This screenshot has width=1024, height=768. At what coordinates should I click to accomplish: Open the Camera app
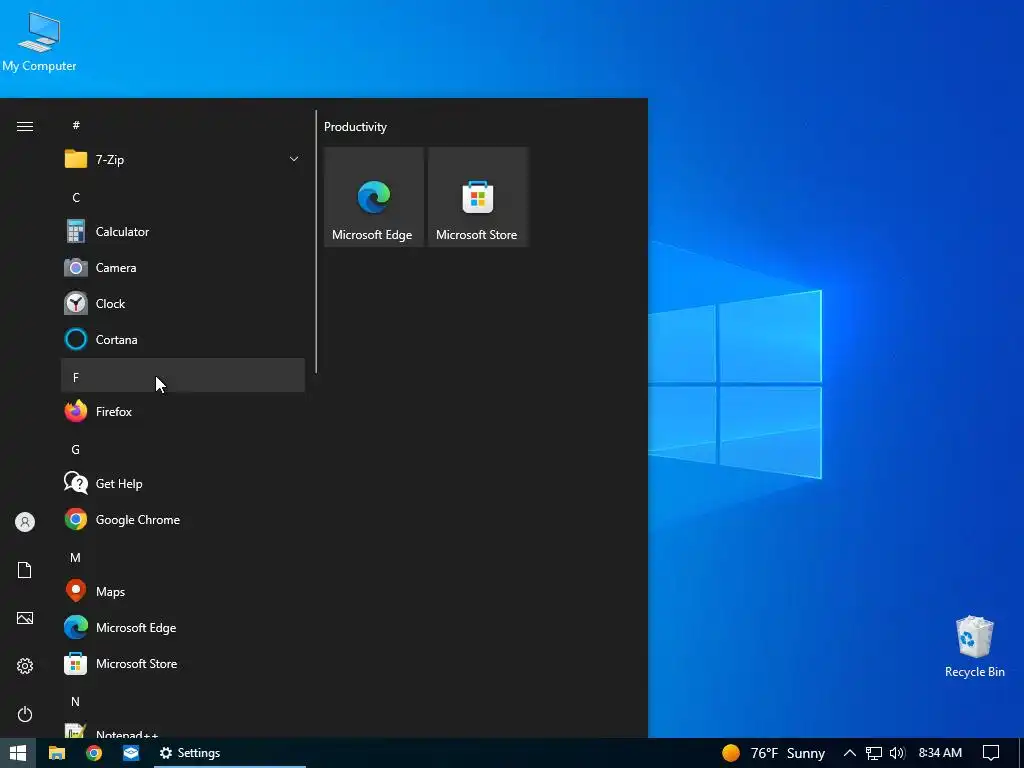tap(183, 268)
